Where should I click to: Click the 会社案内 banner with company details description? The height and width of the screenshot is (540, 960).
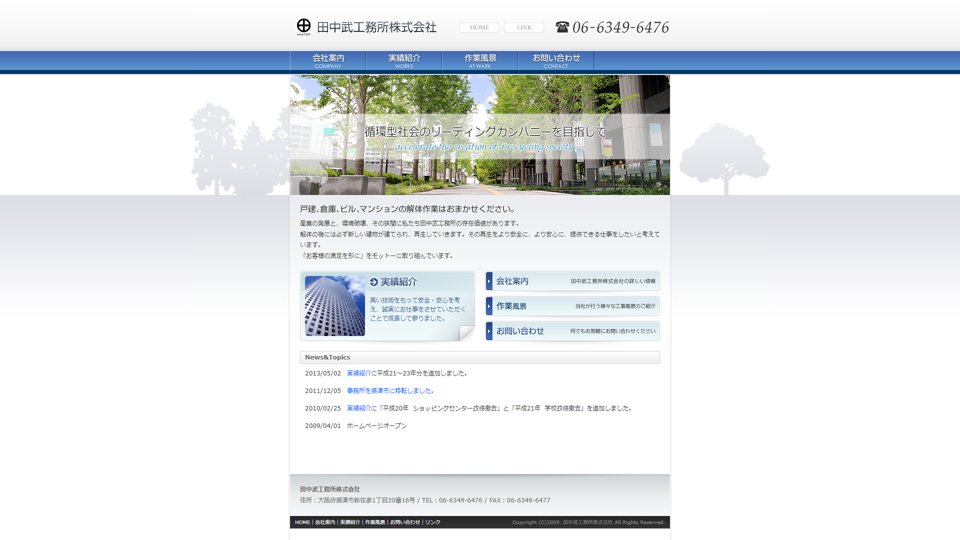pyautogui.click(x=572, y=281)
